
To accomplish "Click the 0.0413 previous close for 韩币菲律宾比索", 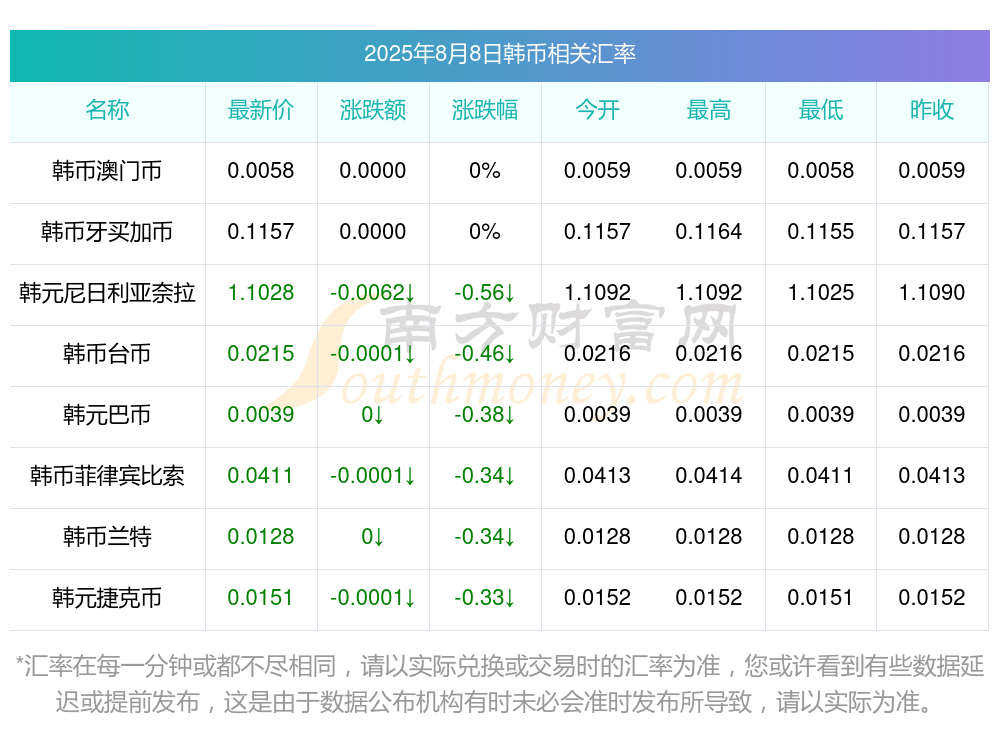I will pos(932,475).
